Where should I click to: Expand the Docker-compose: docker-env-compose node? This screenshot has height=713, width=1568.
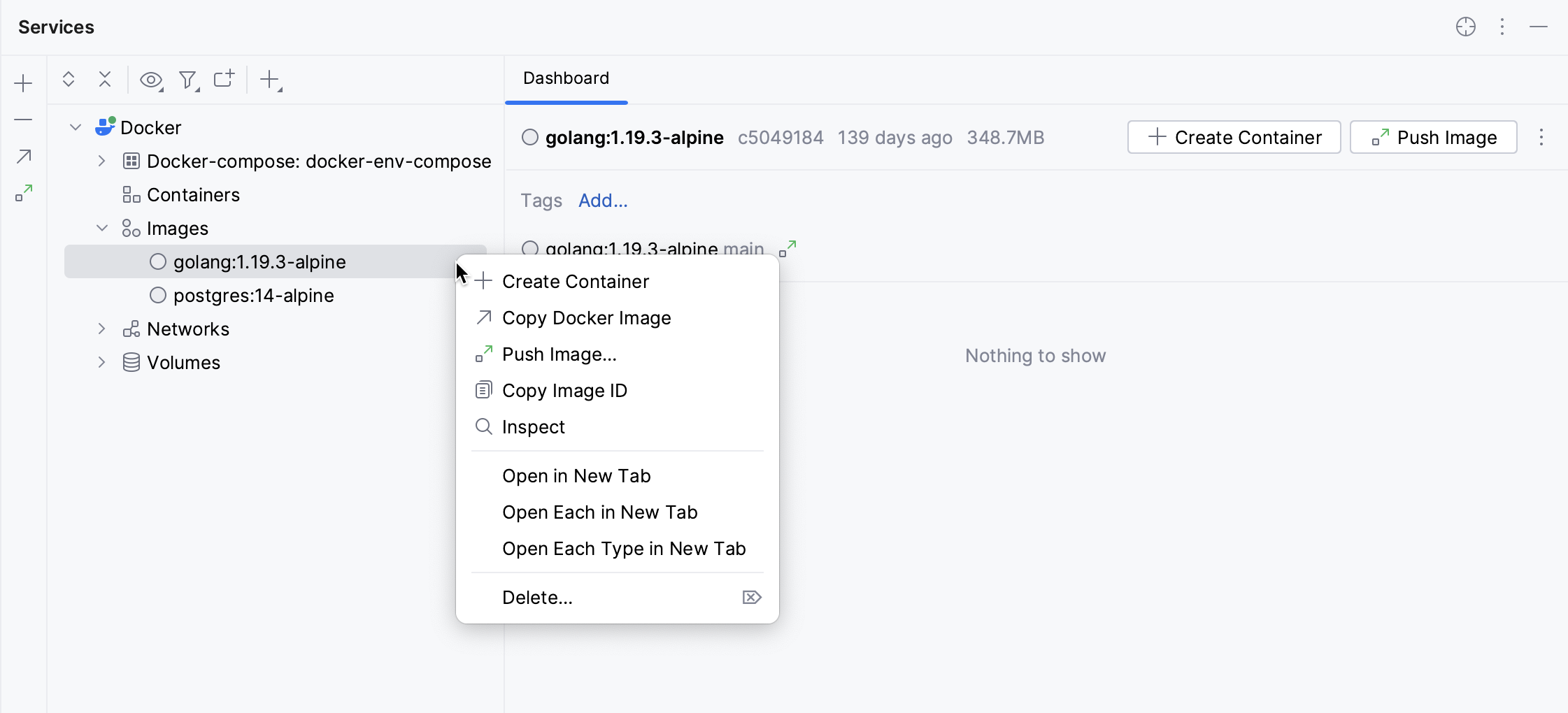click(101, 161)
